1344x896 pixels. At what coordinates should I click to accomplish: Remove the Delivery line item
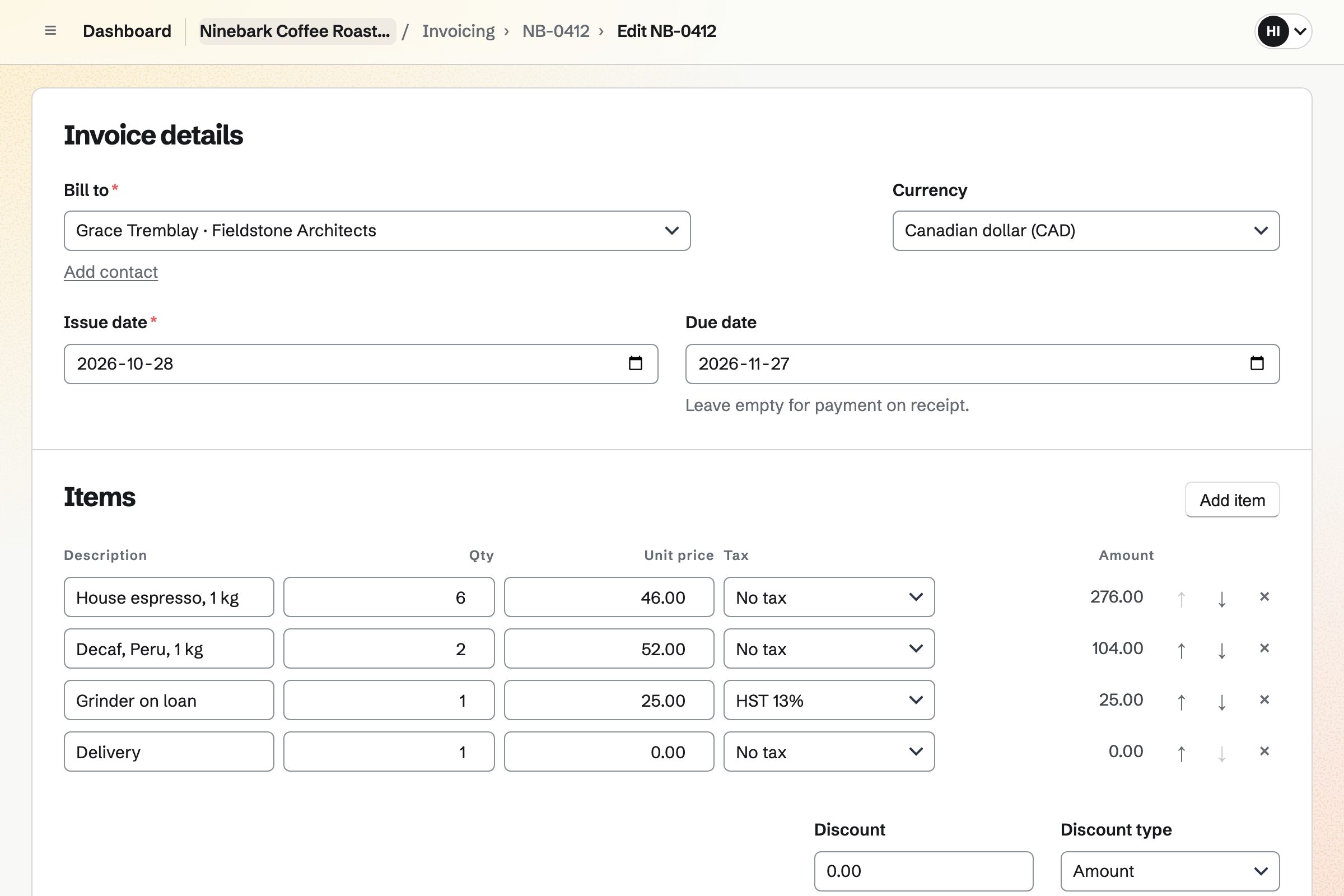click(x=1264, y=751)
